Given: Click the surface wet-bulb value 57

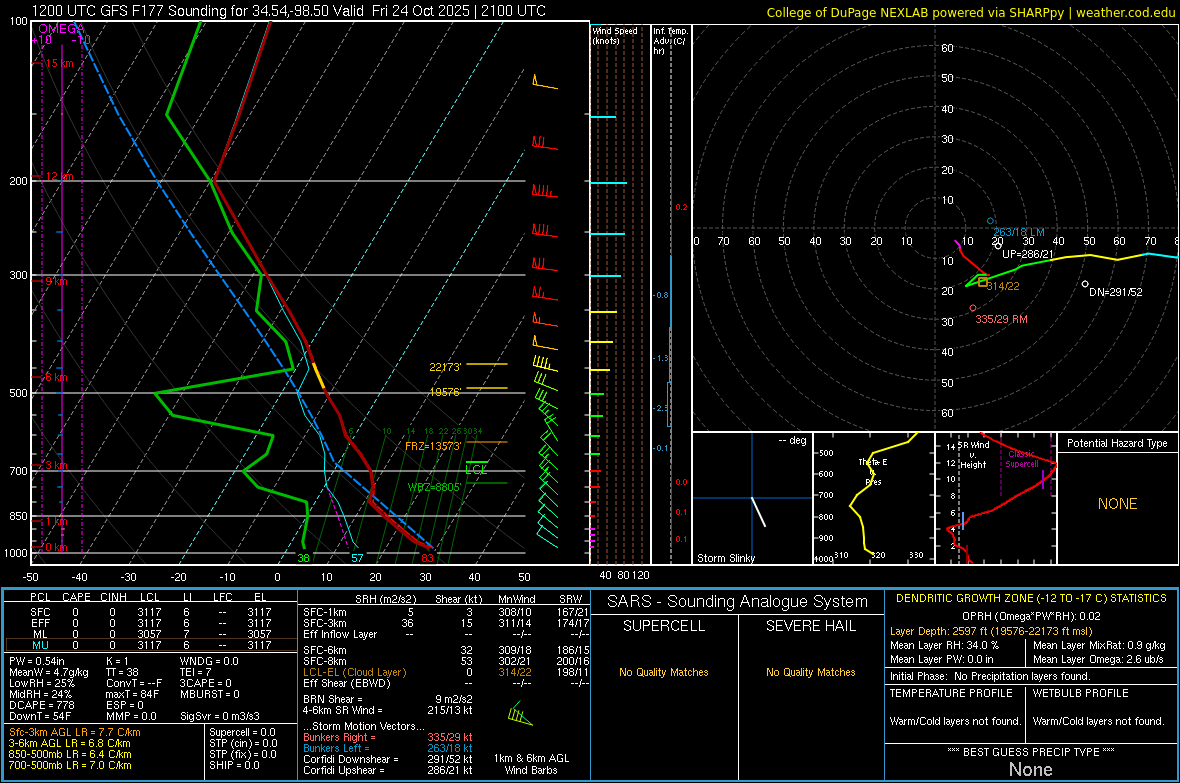Looking at the screenshot, I should click(x=357, y=558).
